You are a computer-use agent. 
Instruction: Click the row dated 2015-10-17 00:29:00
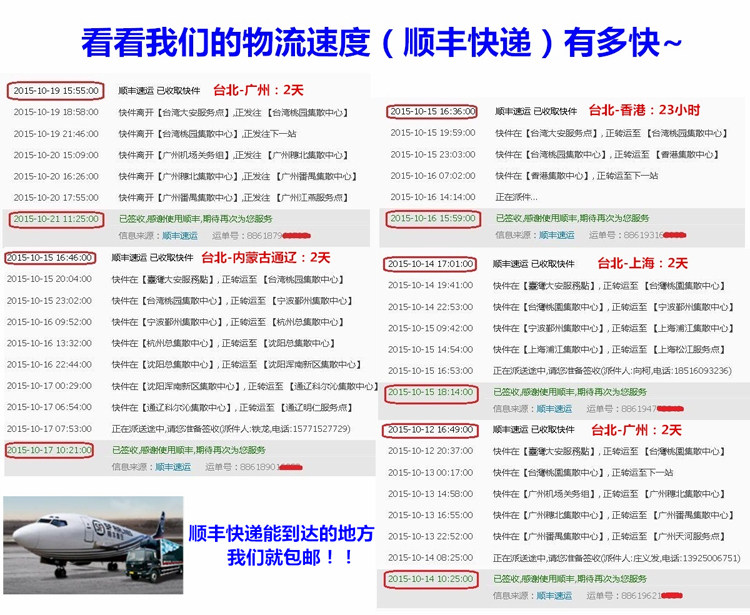point(192,386)
